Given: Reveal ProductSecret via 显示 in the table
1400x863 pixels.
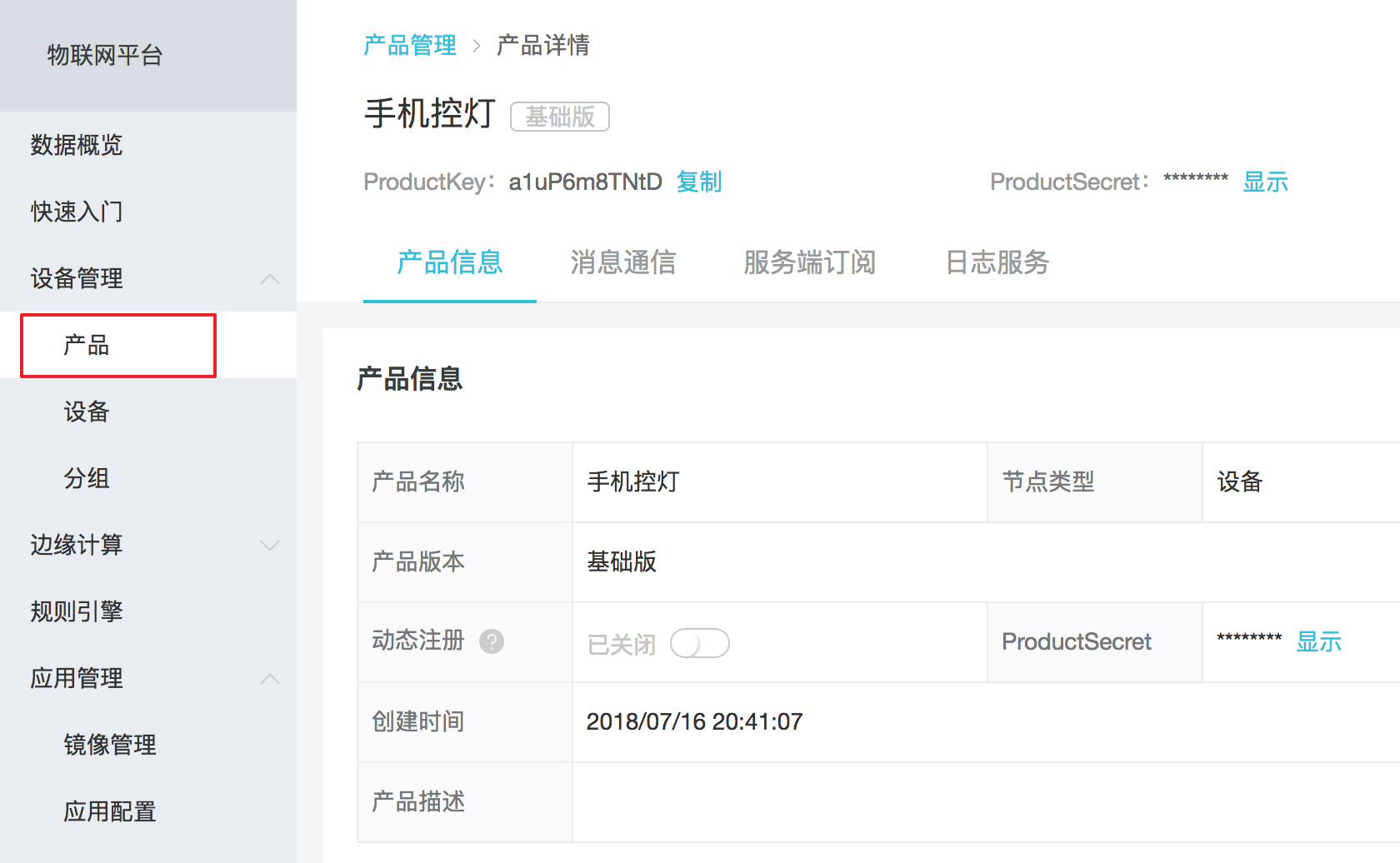Looking at the screenshot, I should pos(1318,641).
